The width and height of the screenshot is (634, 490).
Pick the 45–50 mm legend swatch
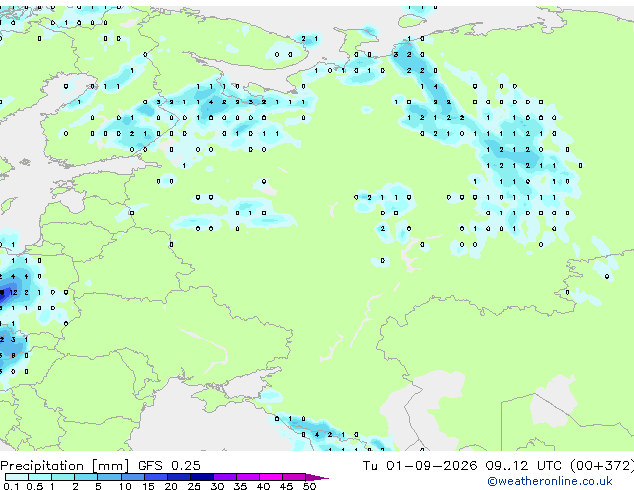pyautogui.click(x=294, y=477)
